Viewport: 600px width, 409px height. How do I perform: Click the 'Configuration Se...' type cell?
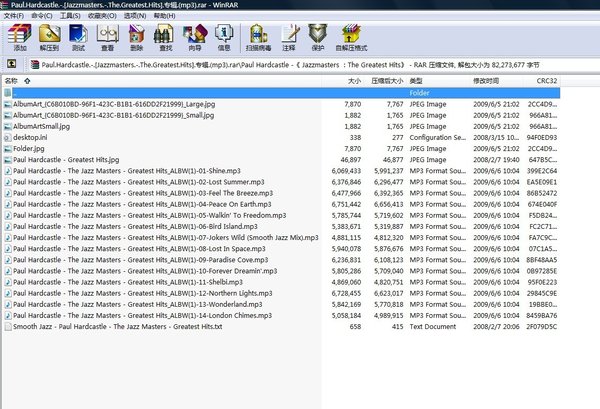437,137
